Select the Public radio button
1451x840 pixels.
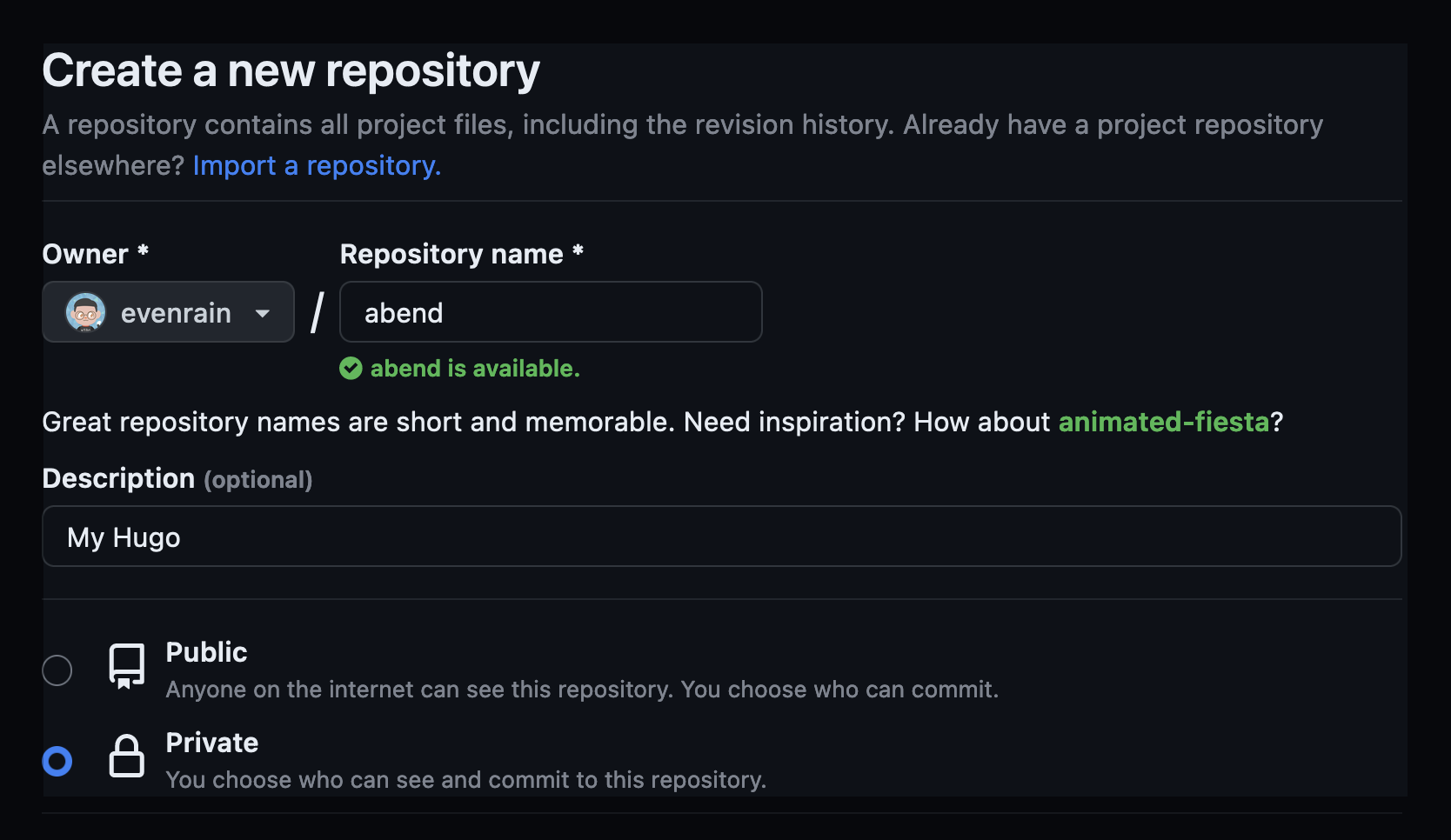pos(57,670)
